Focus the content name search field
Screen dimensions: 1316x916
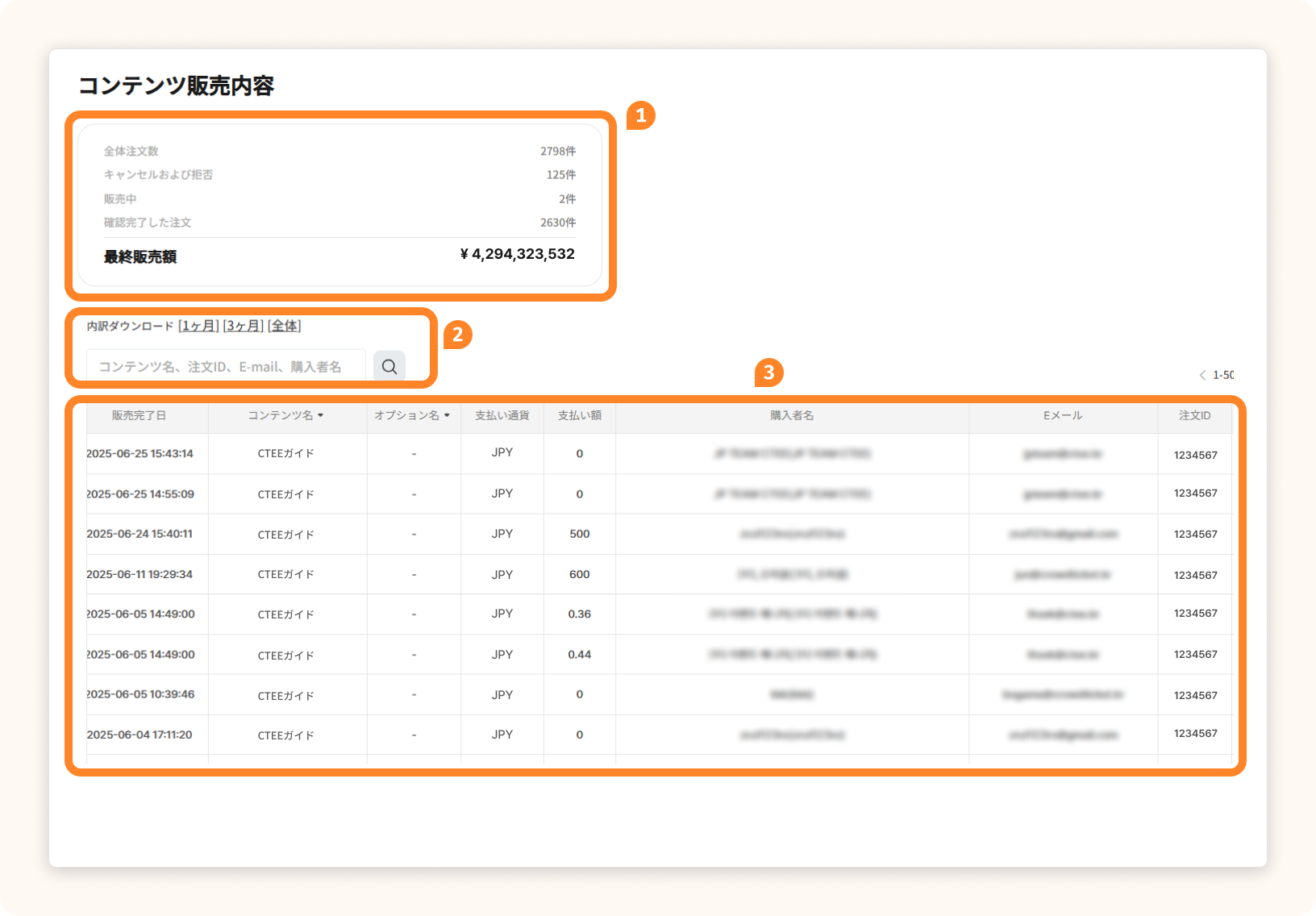pos(226,367)
